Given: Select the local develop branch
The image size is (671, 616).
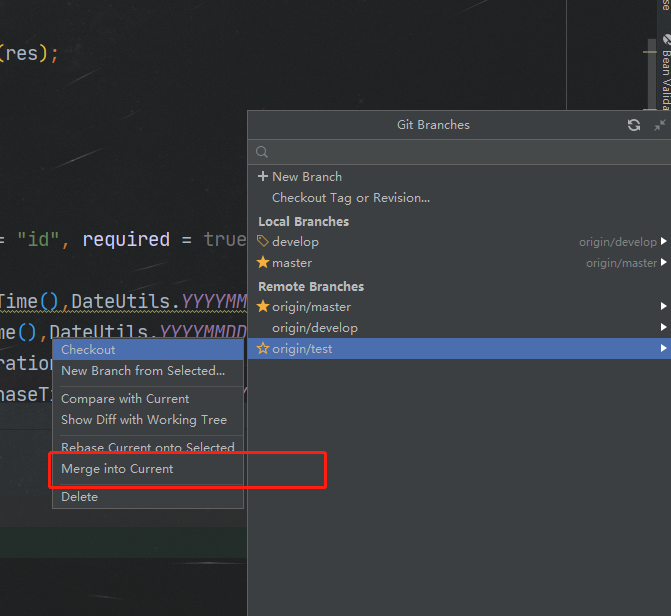Looking at the screenshot, I should click(459, 242).
